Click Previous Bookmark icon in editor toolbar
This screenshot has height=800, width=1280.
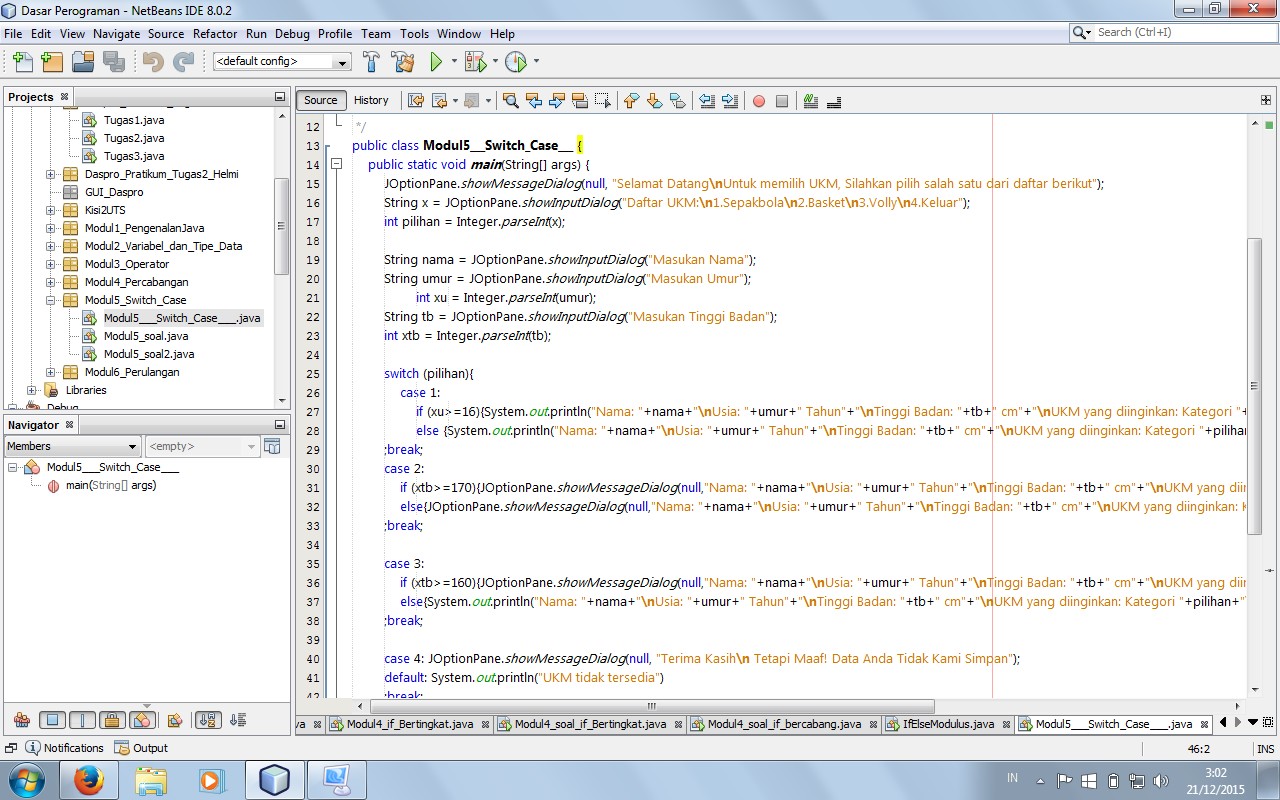click(631, 100)
